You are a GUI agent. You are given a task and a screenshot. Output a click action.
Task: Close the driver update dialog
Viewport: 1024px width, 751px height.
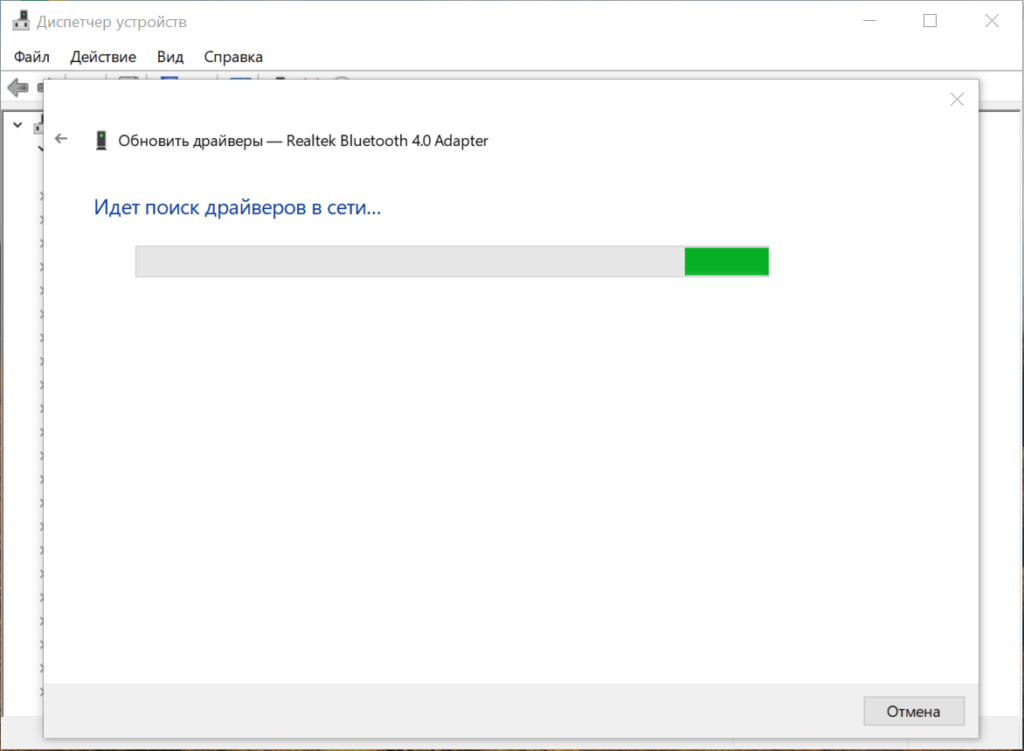point(957,99)
